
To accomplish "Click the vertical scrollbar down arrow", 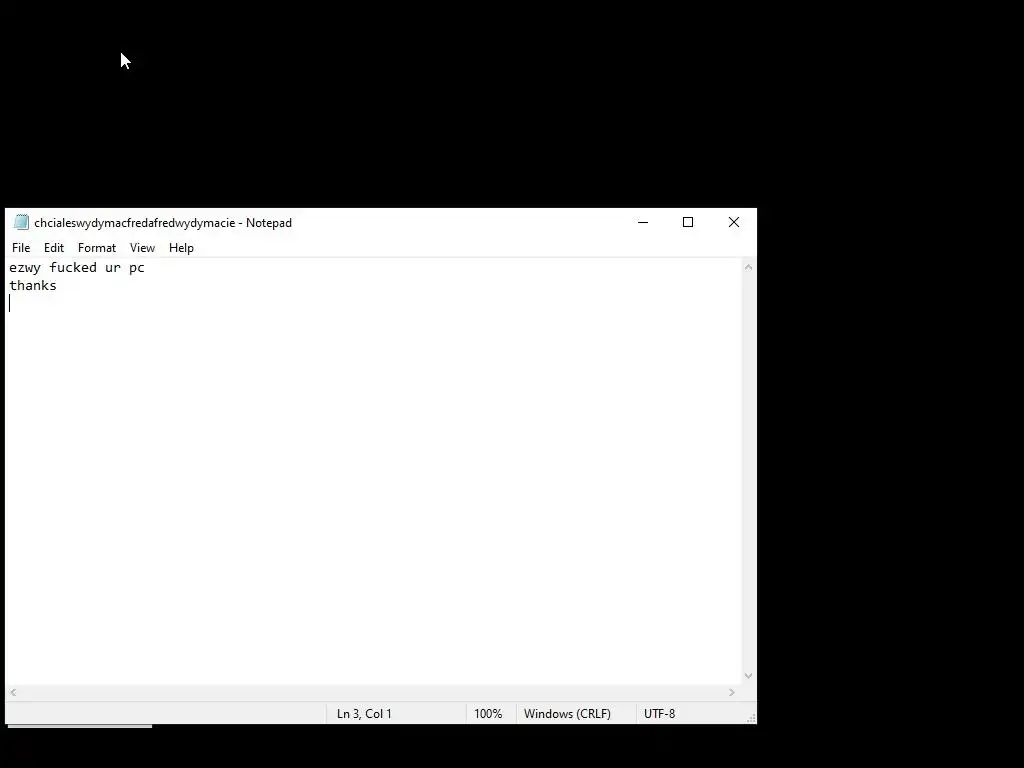I will 748,676.
